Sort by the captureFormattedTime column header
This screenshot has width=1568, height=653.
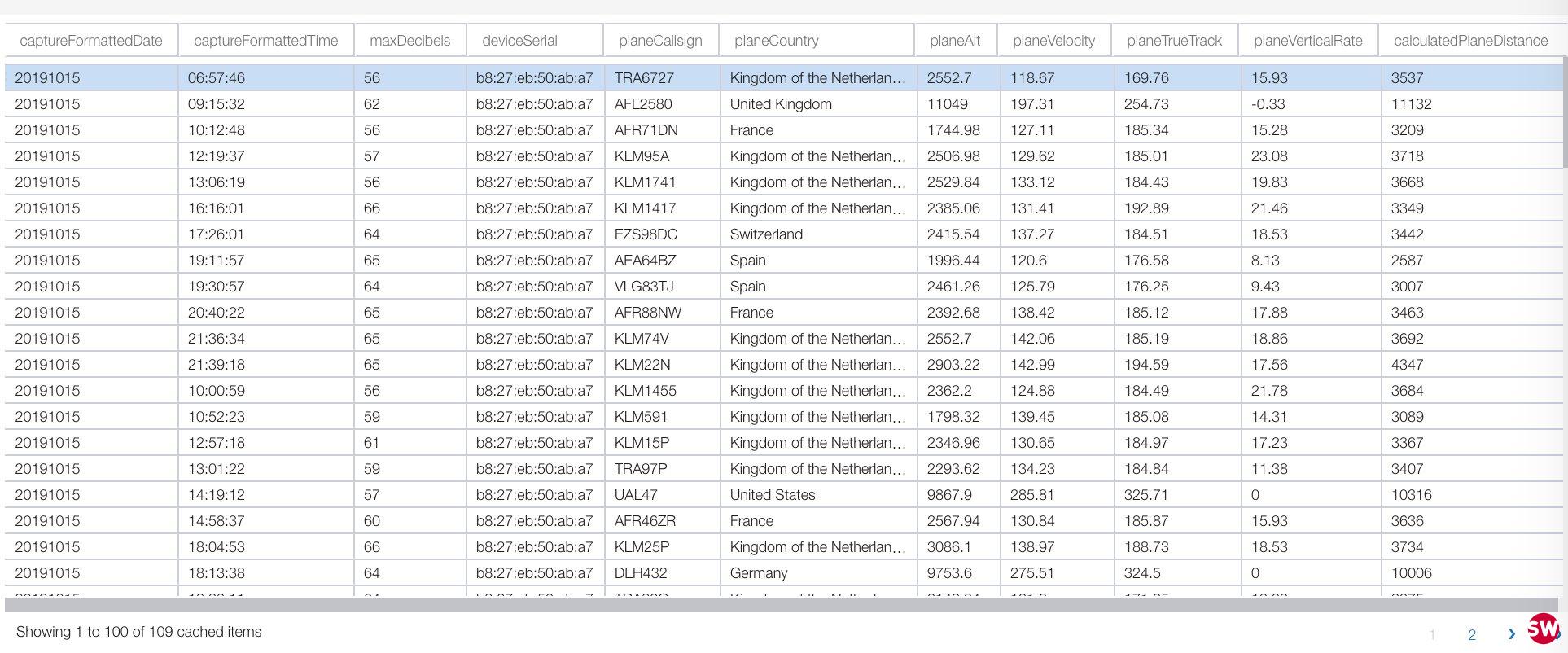[x=266, y=41]
